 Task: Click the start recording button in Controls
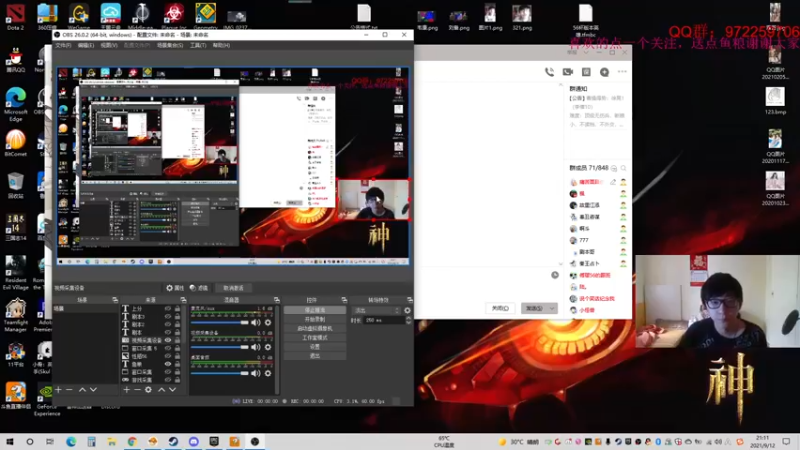[315, 319]
